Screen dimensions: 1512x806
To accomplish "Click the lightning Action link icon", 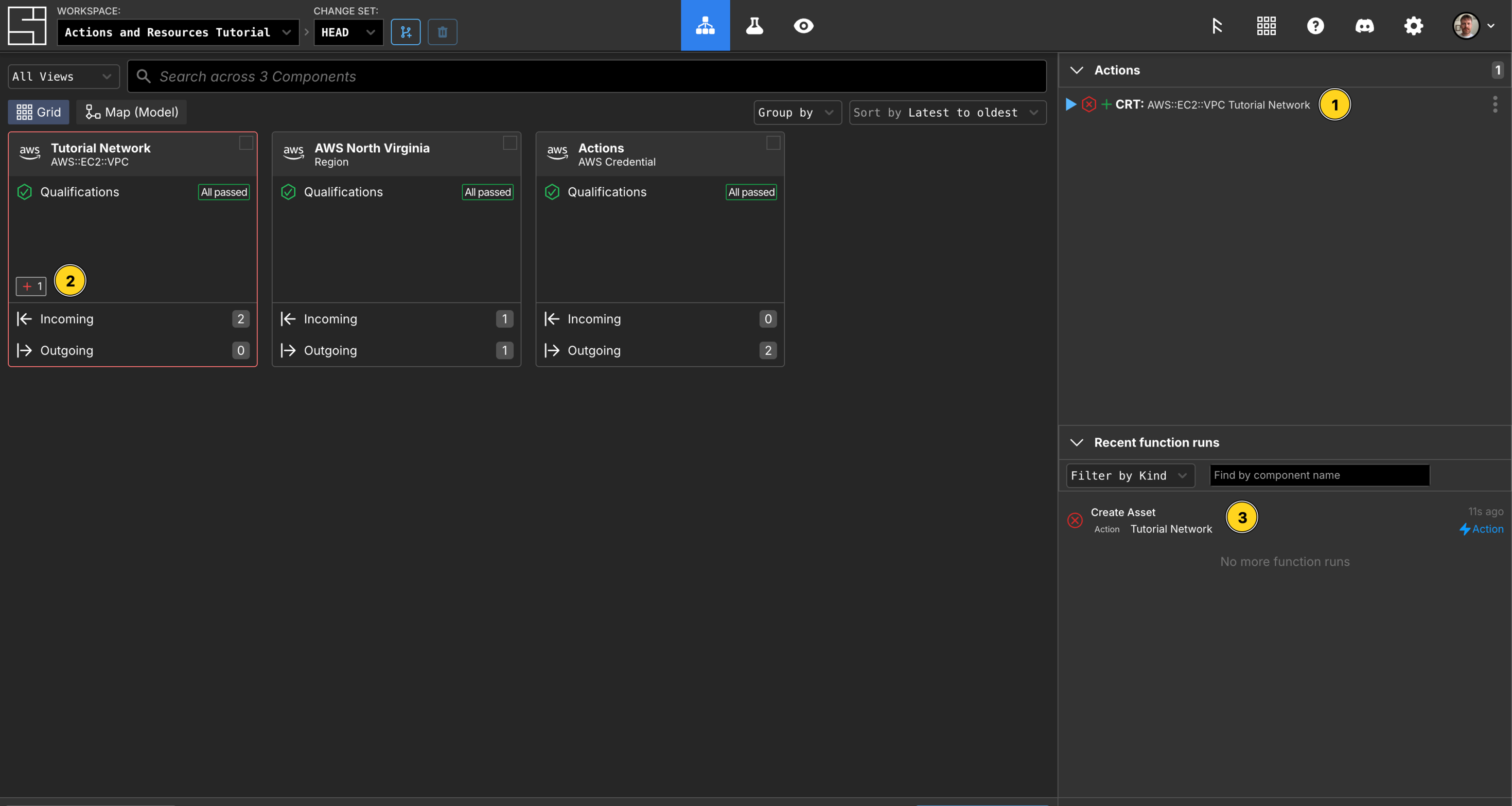I will (1465, 529).
